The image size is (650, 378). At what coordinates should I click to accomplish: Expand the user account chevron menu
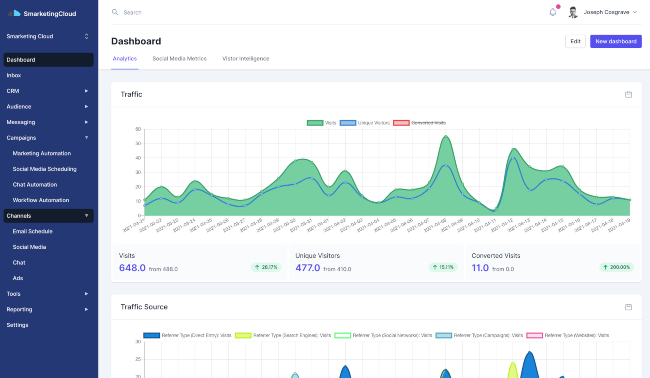(635, 12)
